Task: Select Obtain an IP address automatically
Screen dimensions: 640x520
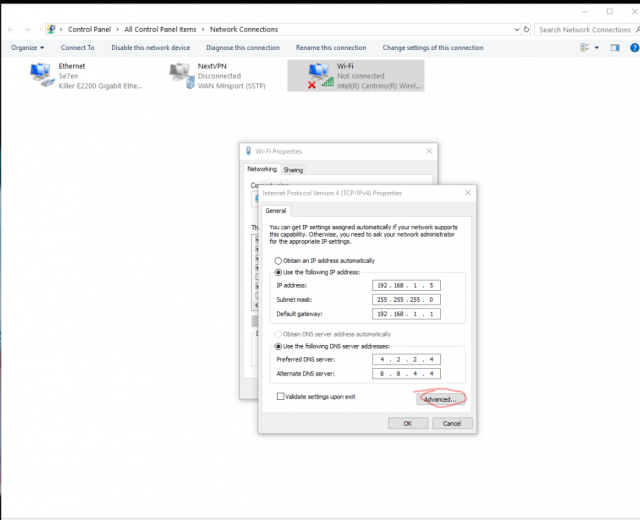Action: tap(279, 260)
